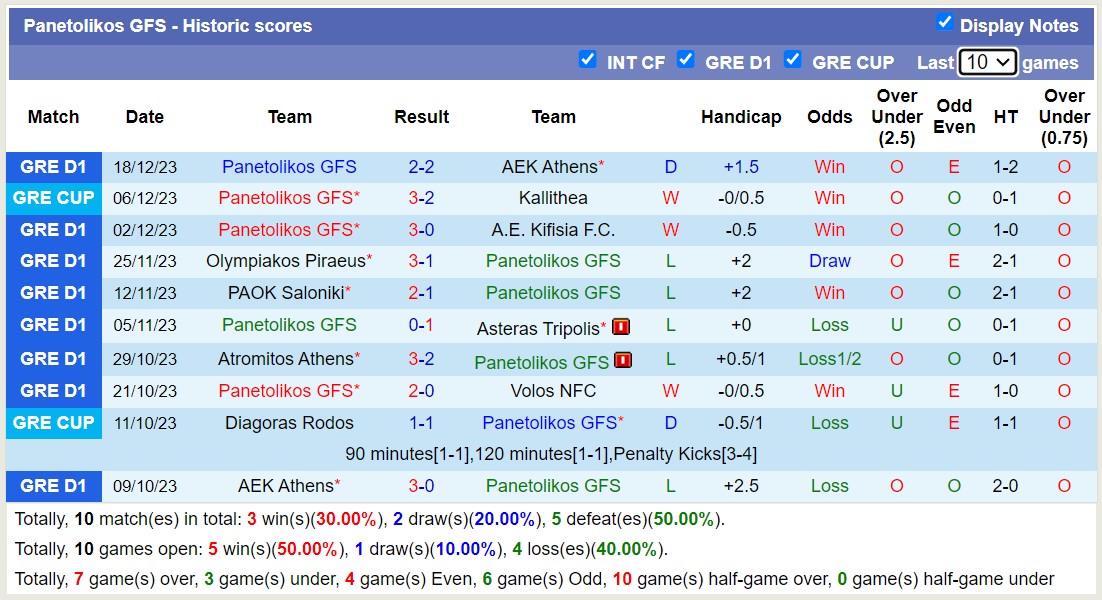
Task: Click the GRE D1 badge on the Olympiakos Piraeus row
Action: tap(54, 262)
